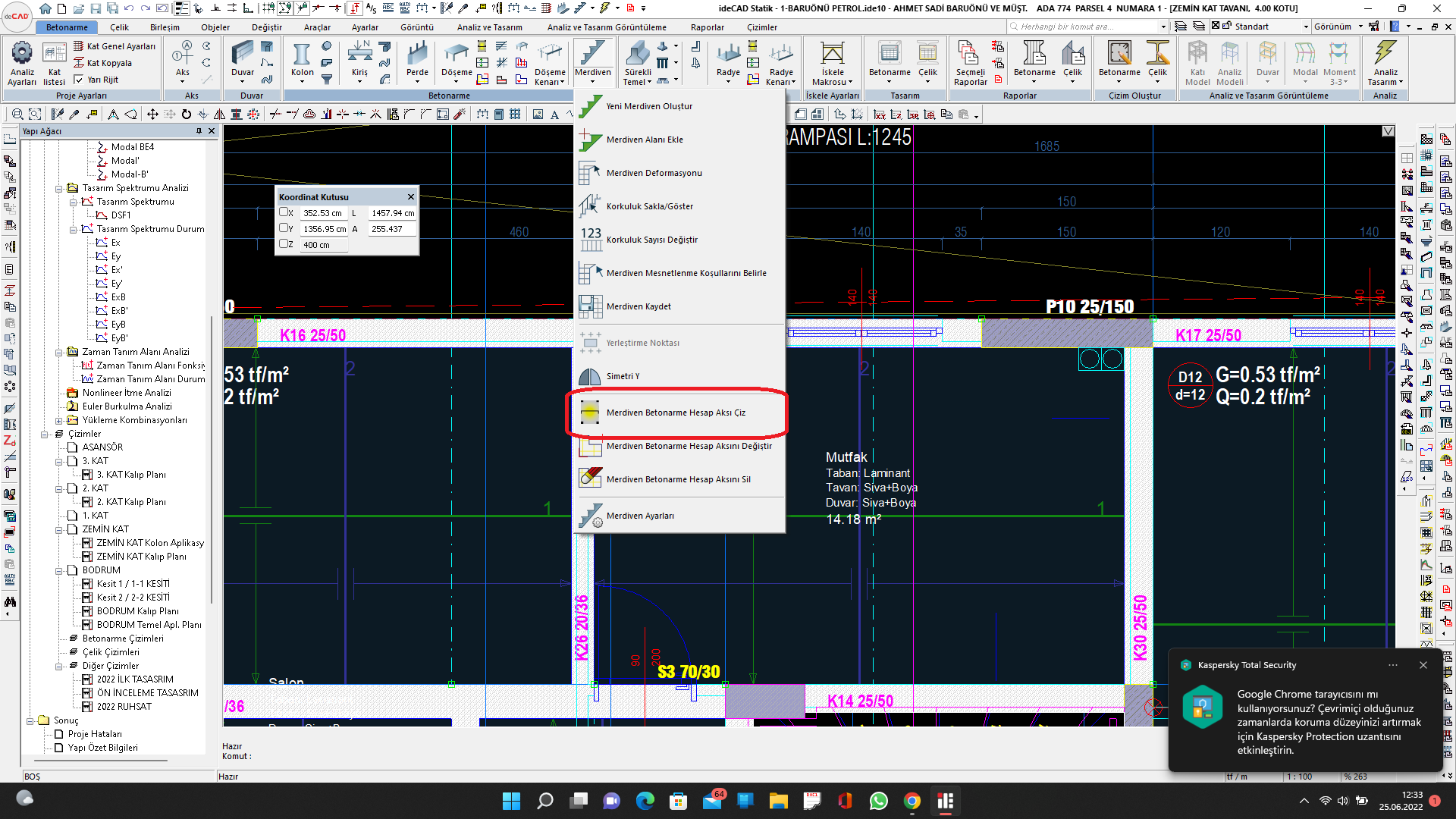Open Google Chrome from the taskbar
The width and height of the screenshot is (1456, 819).
coord(912,801)
